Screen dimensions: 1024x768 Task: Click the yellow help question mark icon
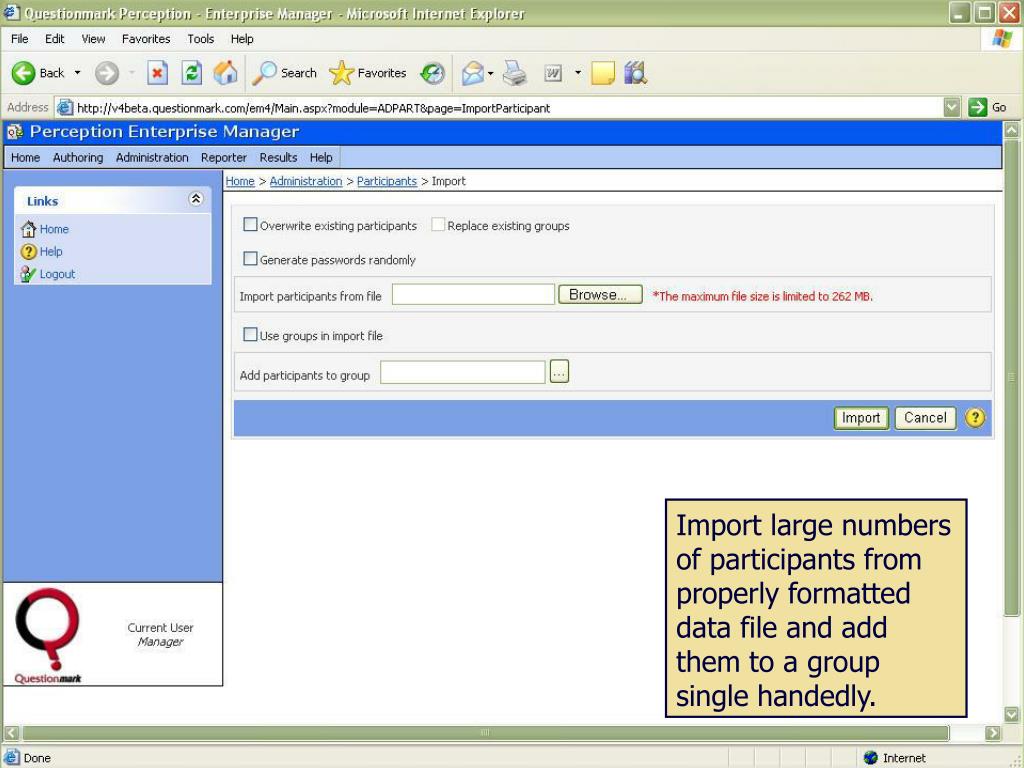[974, 417]
